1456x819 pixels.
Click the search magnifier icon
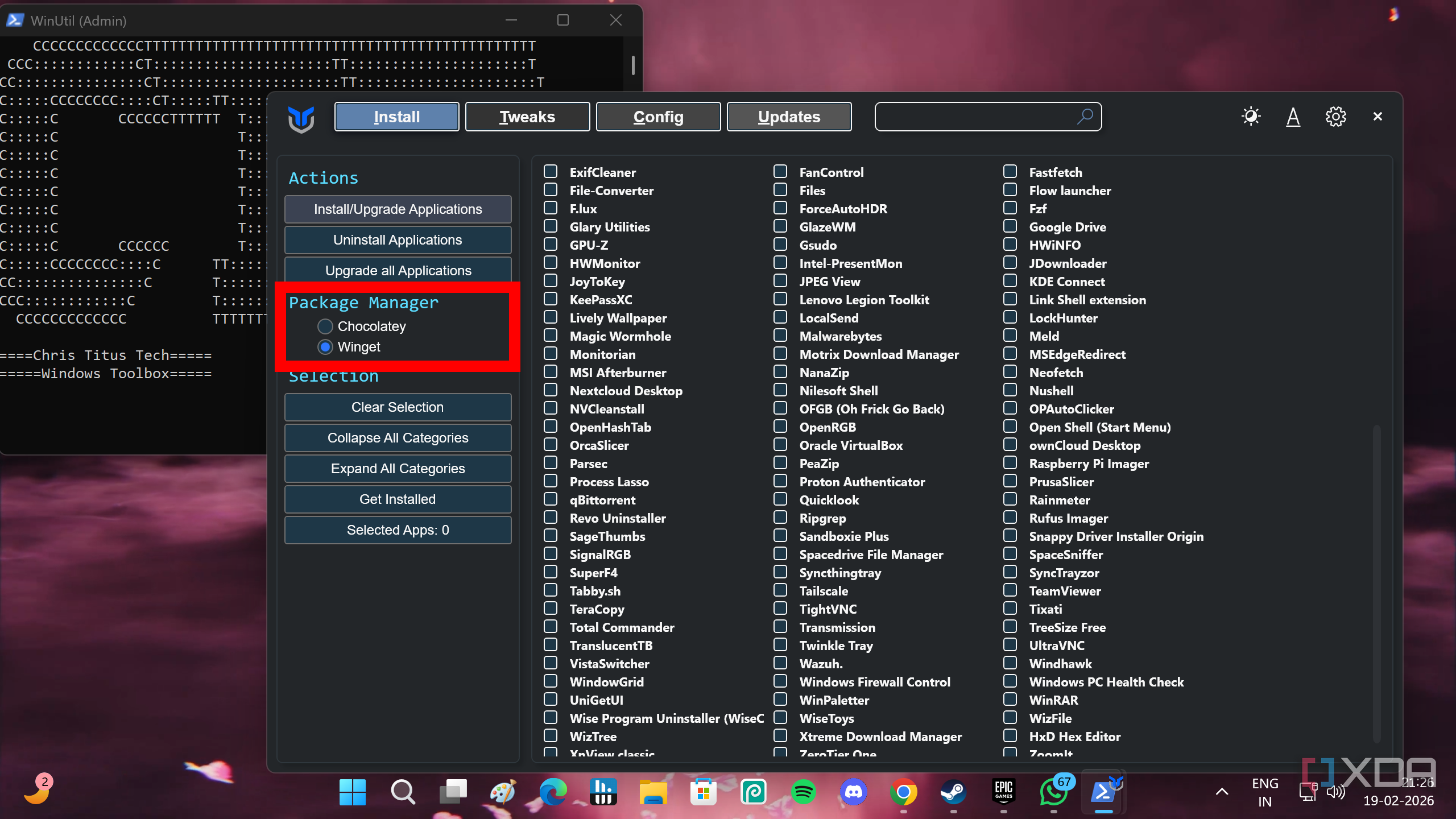pos(1085,117)
